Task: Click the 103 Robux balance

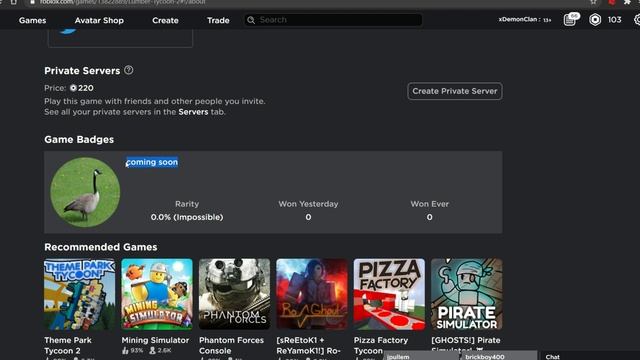Action: 614,20
